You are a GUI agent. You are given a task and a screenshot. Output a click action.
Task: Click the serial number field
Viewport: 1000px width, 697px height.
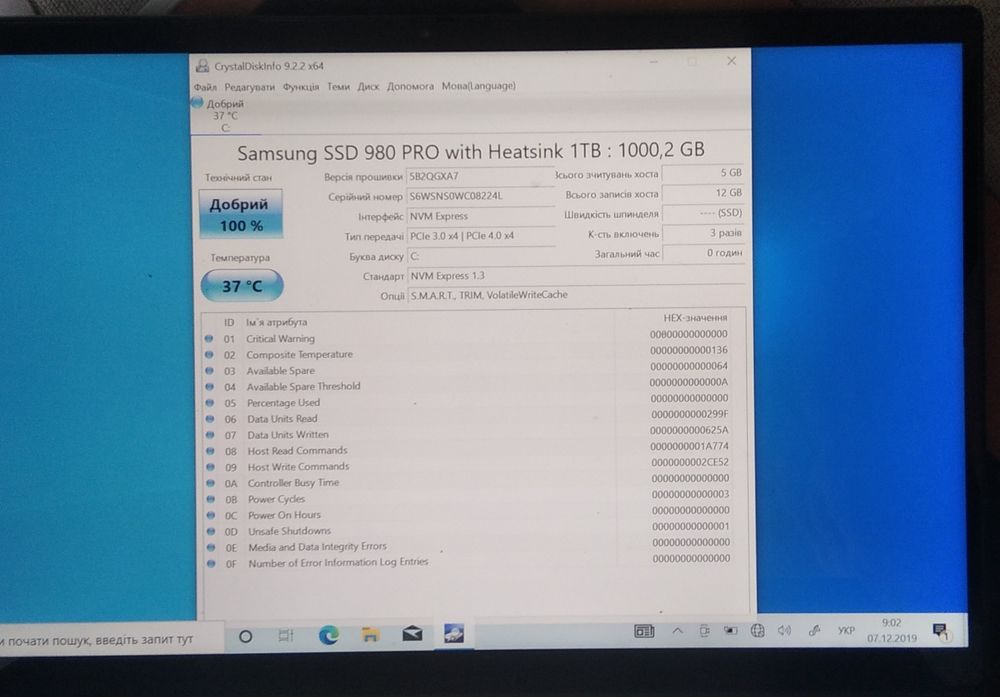[480, 196]
